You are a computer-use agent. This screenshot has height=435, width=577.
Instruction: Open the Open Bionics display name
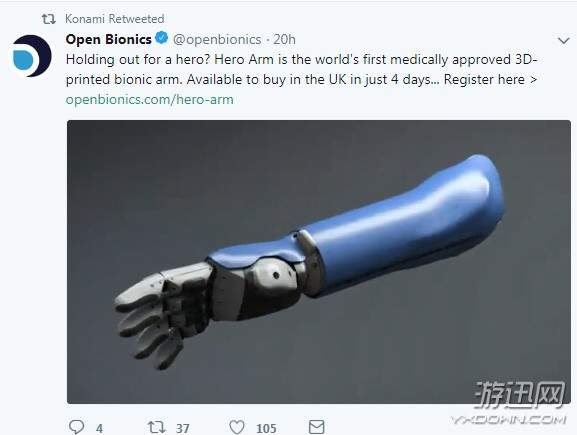coord(109,39)
